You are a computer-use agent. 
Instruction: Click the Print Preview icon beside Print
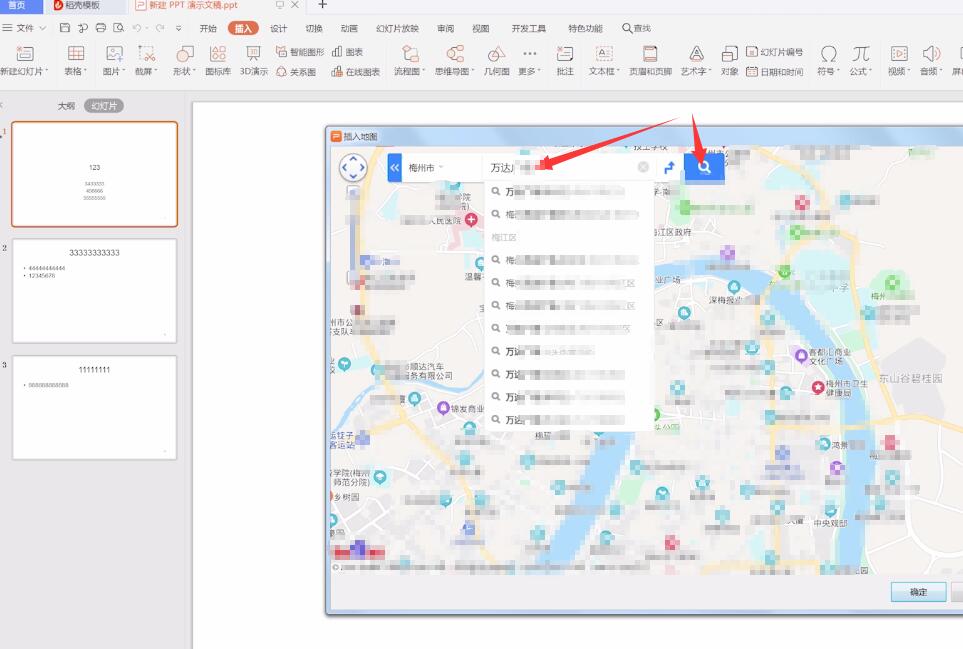pos(119,28)
